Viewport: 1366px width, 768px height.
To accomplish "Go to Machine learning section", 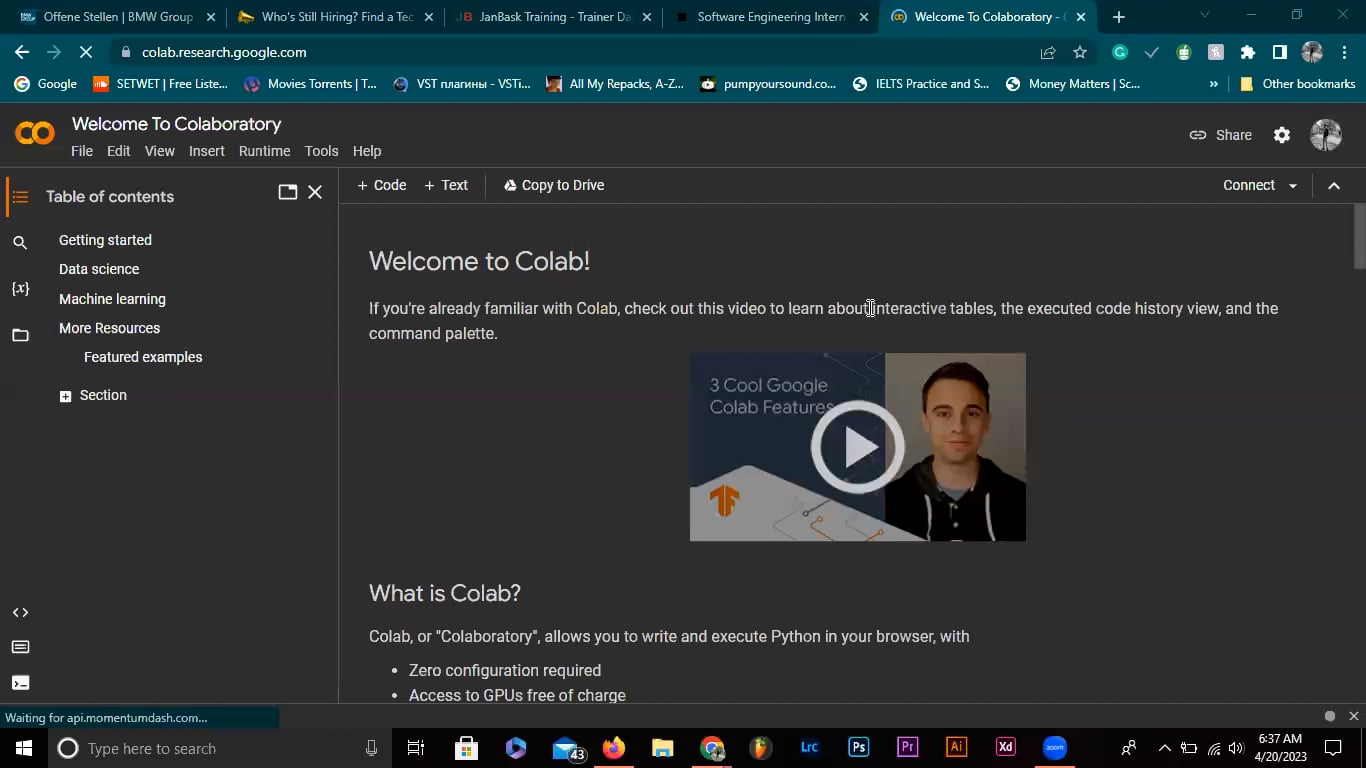I will pos(112,299).
